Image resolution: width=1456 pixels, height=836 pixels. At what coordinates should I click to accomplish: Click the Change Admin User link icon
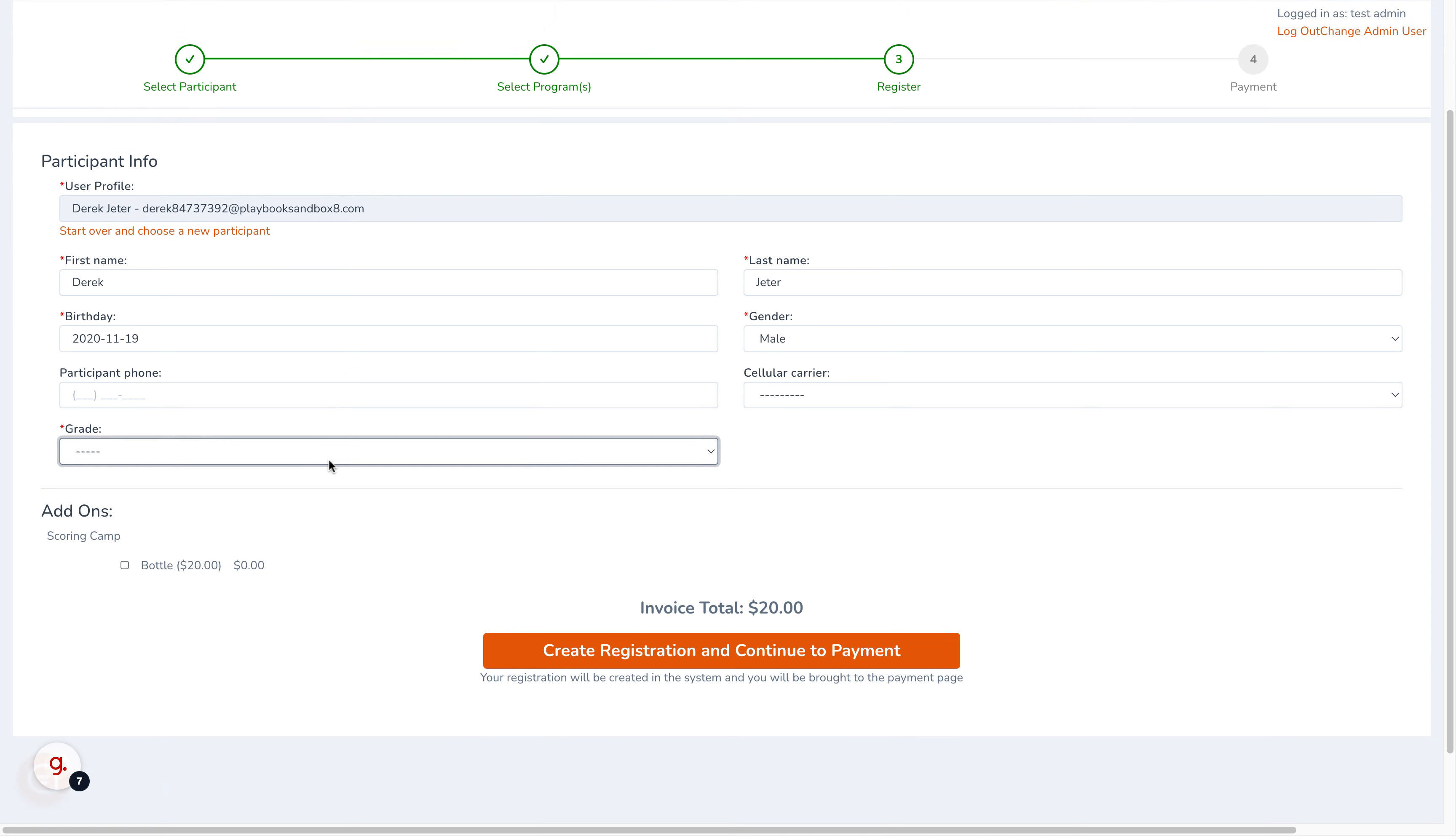click(1374, 31)
